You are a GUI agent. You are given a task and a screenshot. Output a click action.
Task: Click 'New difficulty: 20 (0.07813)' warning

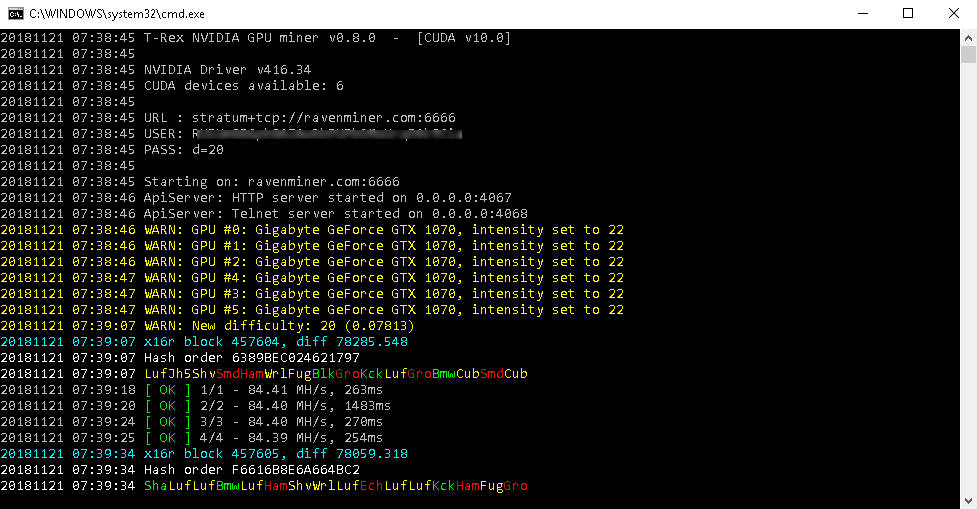click(x=303, y=326)
